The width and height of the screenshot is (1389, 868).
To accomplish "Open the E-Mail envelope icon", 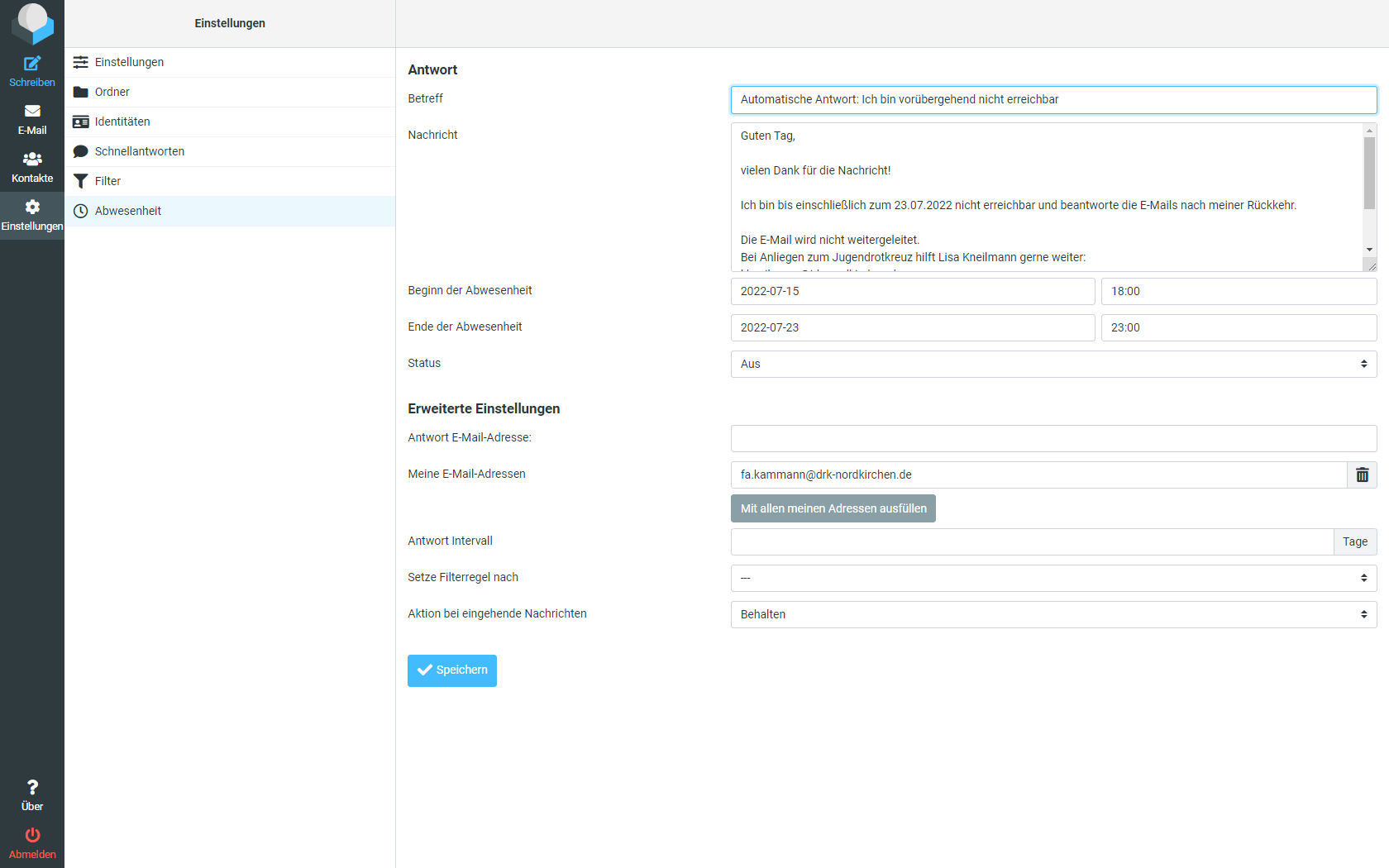I will (32, 112).
